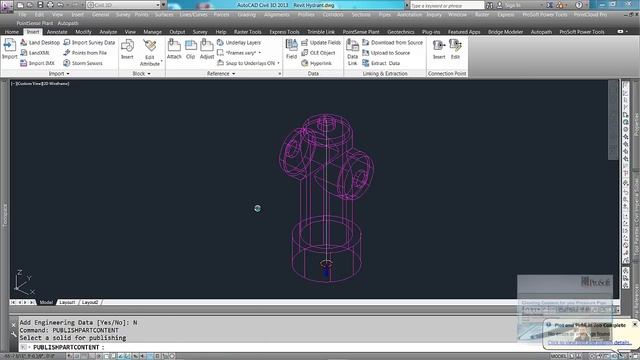Click the Upload to Source tool

click(386, 53)
